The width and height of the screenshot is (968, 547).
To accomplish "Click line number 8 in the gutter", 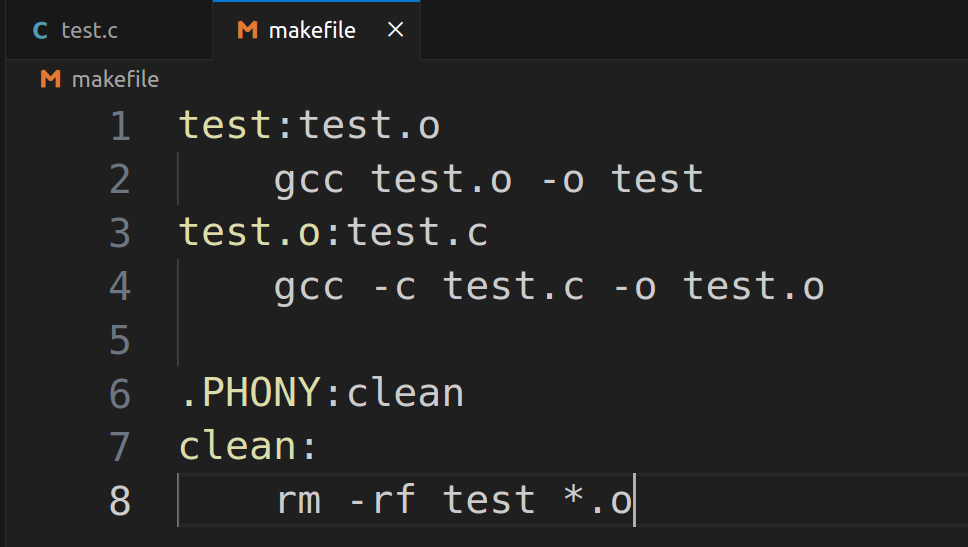I will tap(120, 501).
